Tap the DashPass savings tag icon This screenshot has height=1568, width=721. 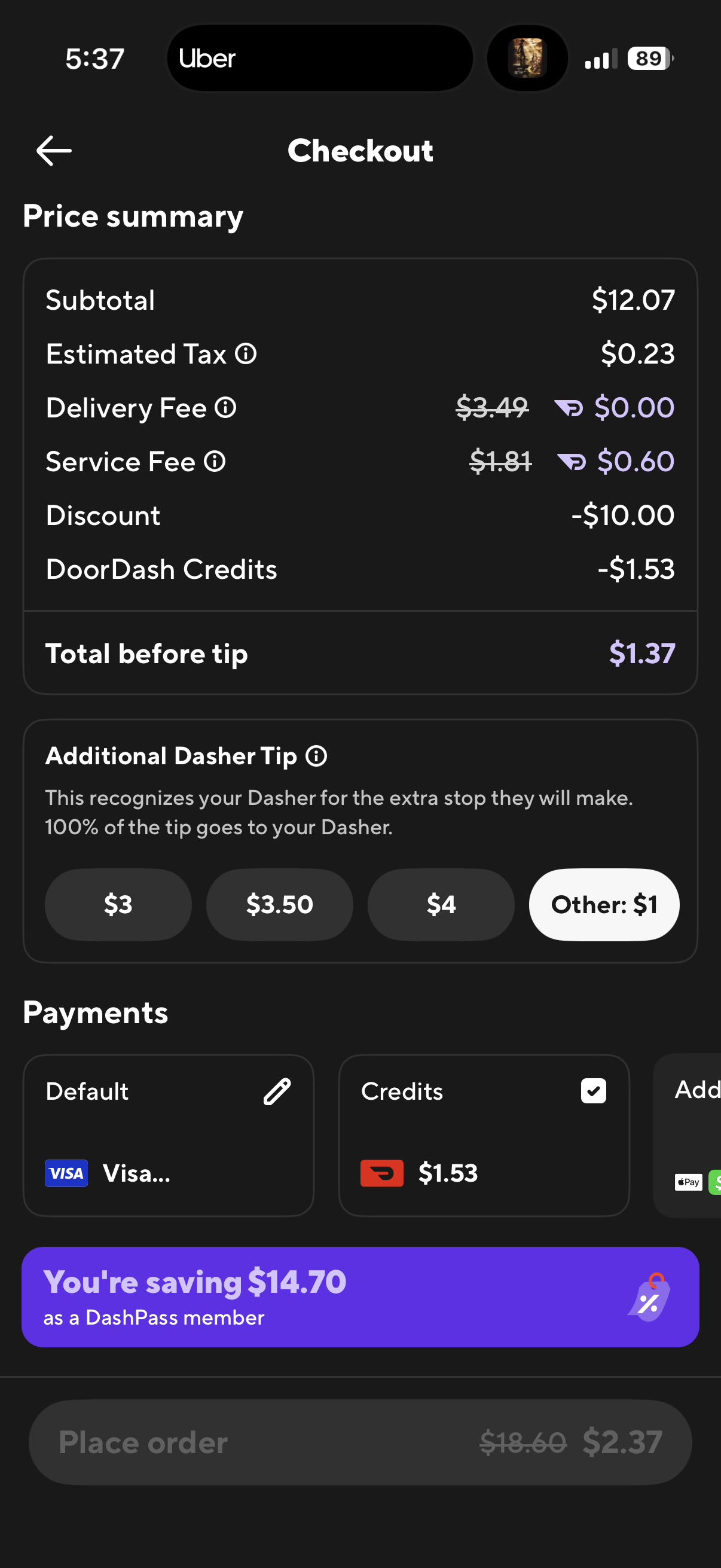click(649, 1297)
